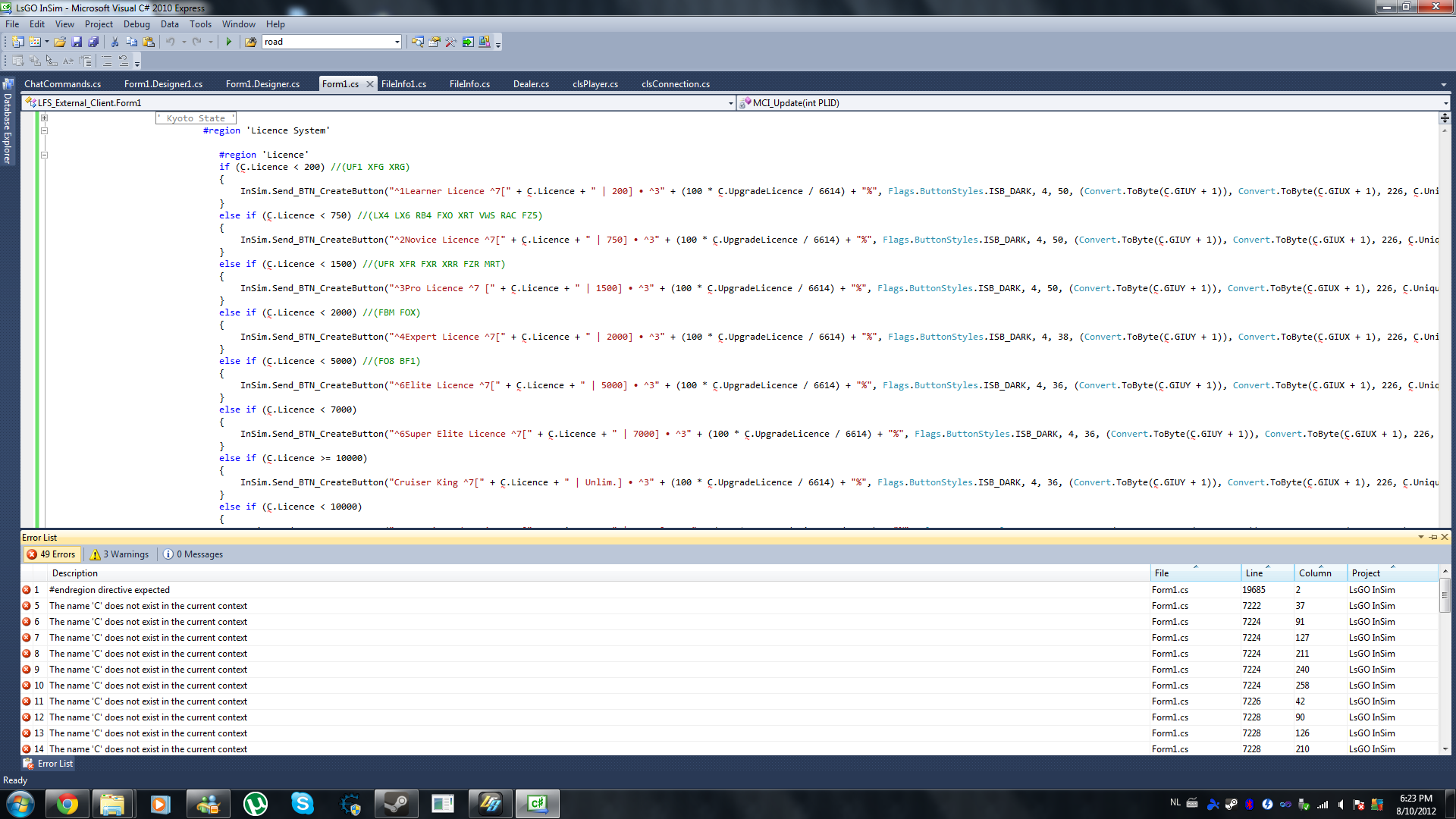This screenshot has height=819, width=1456.
Task: Collapse the 'Licence System' region
Action: point(44,130)
